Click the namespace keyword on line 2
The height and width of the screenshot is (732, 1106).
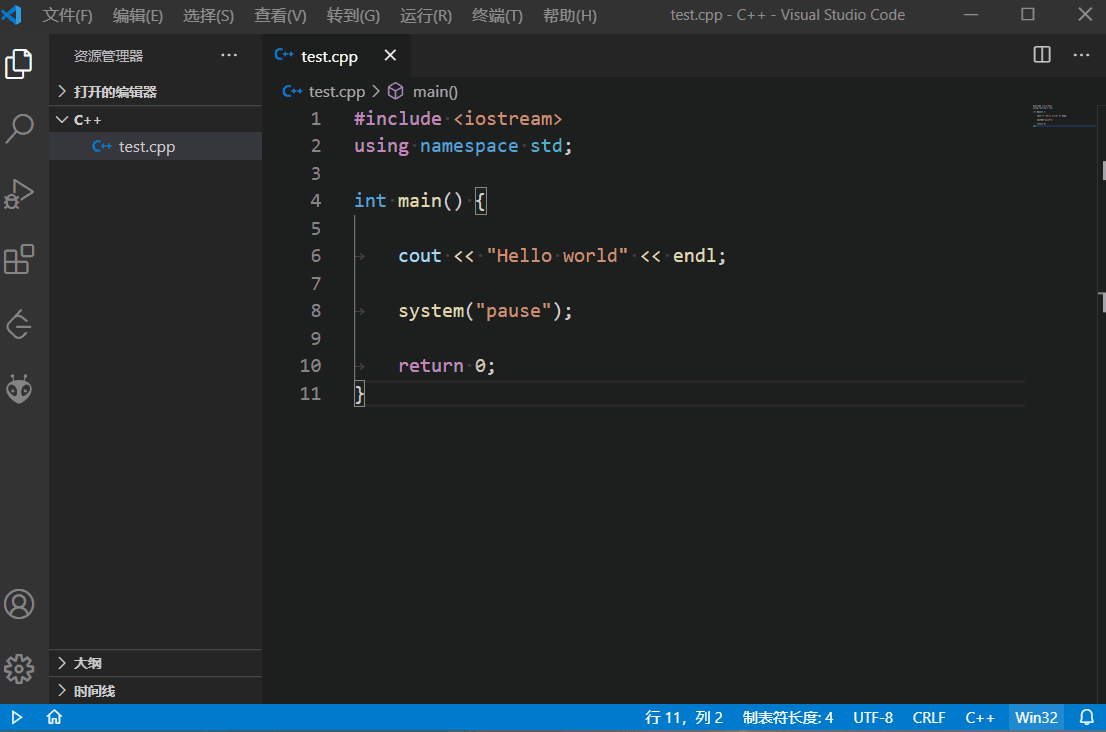click(469, 146)
